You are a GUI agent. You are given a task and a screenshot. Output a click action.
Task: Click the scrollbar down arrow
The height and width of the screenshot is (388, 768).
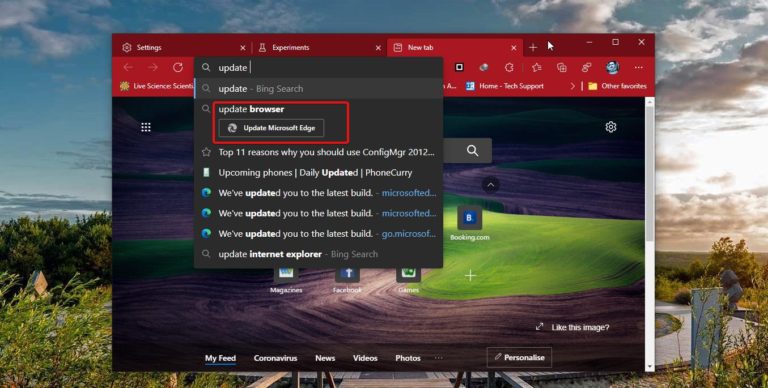pos(649,367)
